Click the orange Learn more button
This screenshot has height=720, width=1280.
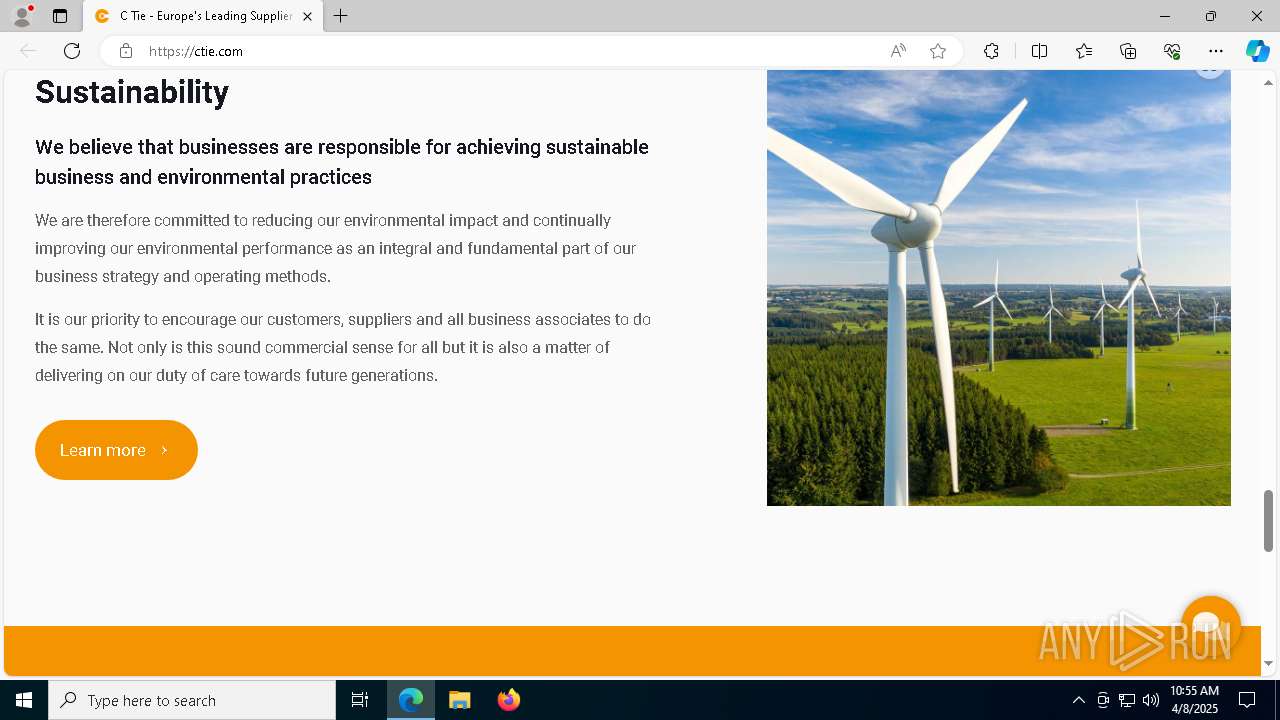tap(116, 450)
